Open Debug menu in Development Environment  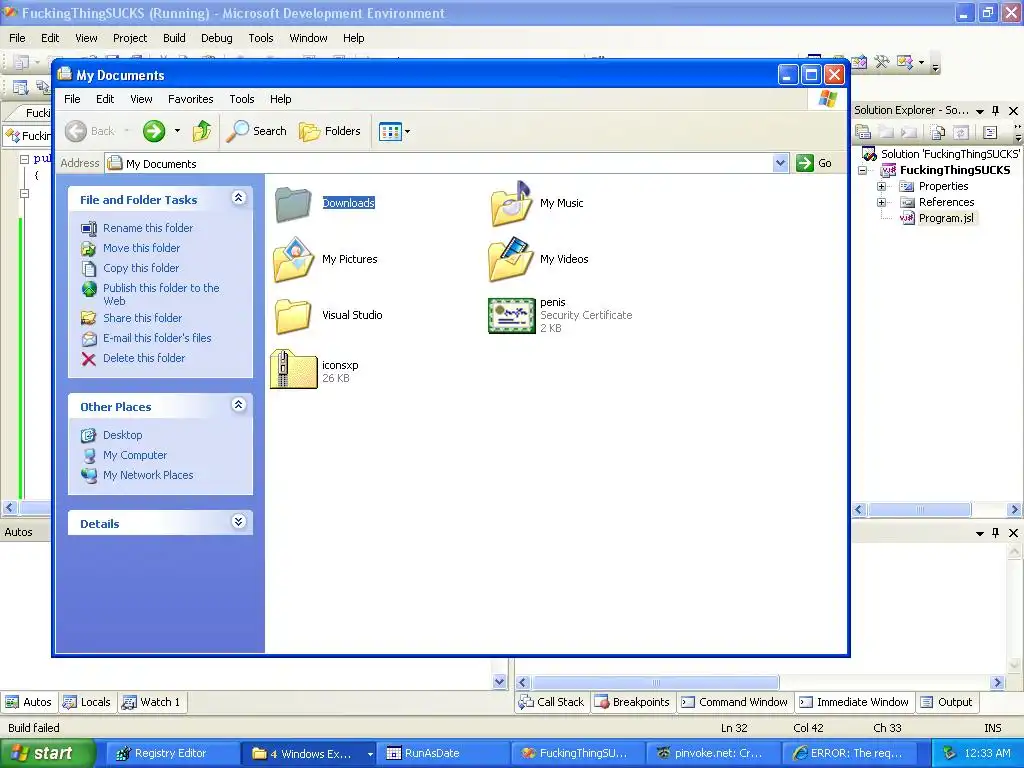pyautogui.click(x=217, y=38)
